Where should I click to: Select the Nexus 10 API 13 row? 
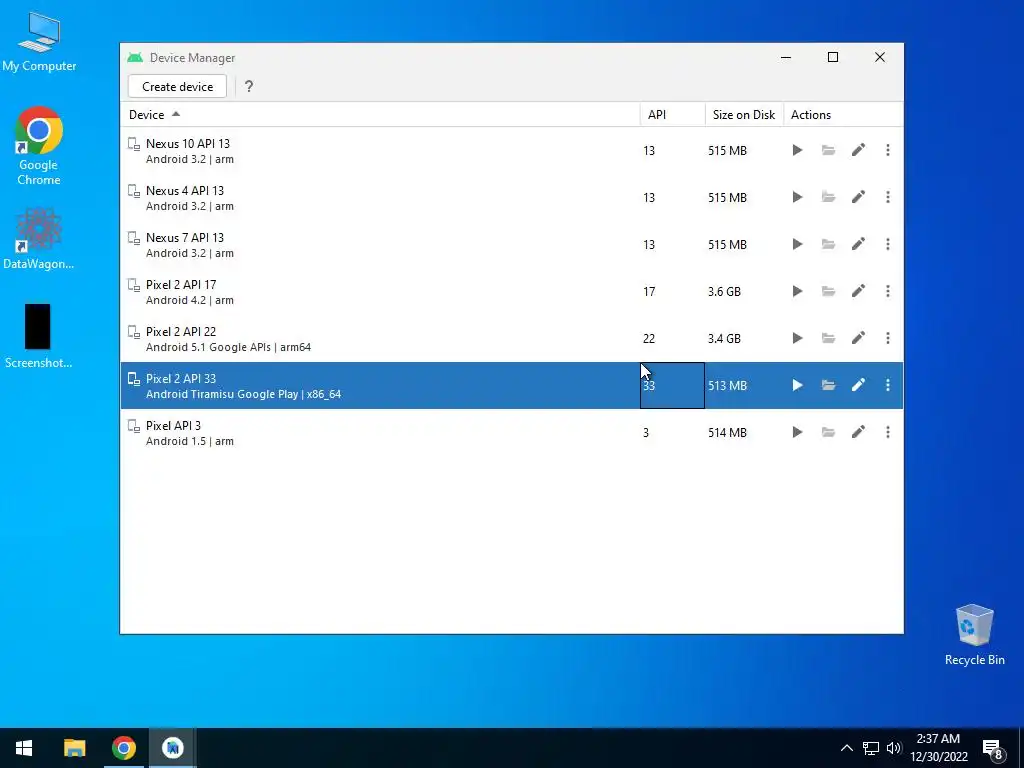pyautogui.click(x=512, y=150)
